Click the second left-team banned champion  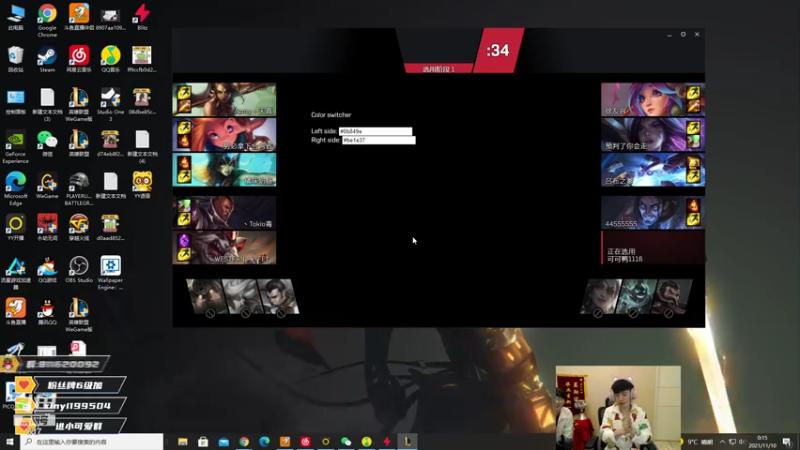pyautogui.click(x=241, y=296)
